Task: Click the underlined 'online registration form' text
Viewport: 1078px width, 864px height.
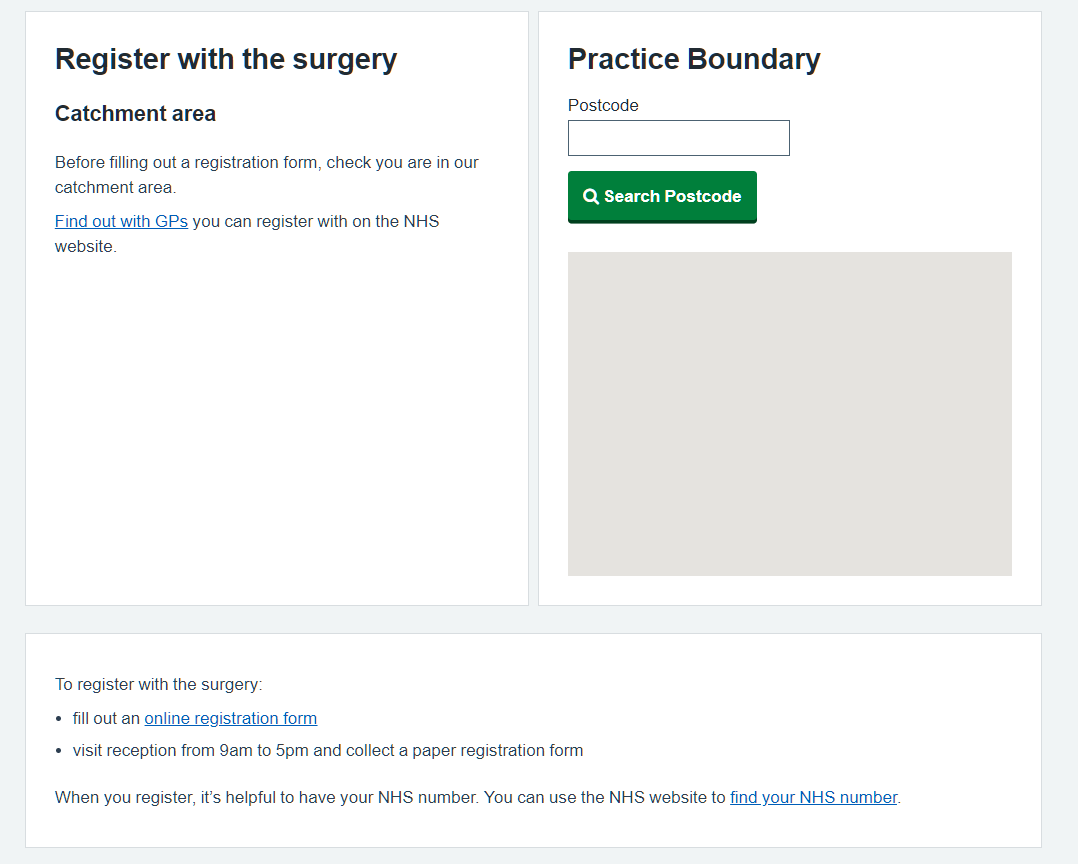Action: tap(230, 718)
